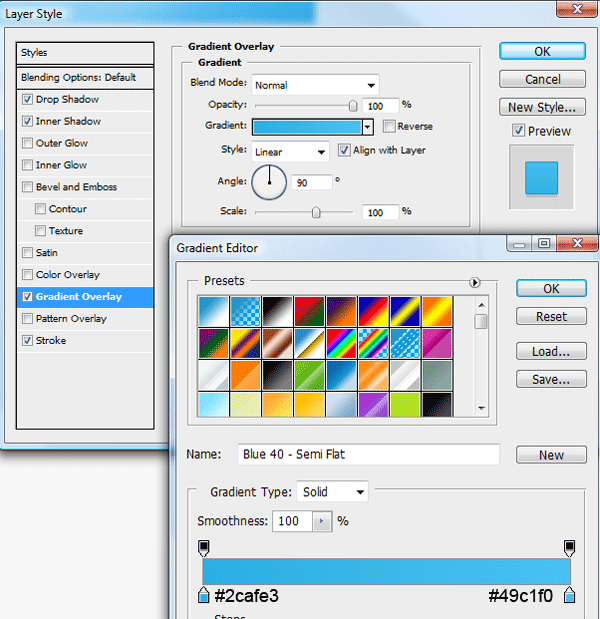This screenshot has height=619, width=600.
Task: Enable the Texture checkbox
Action: pyautogui.click(x=40, y=231)
